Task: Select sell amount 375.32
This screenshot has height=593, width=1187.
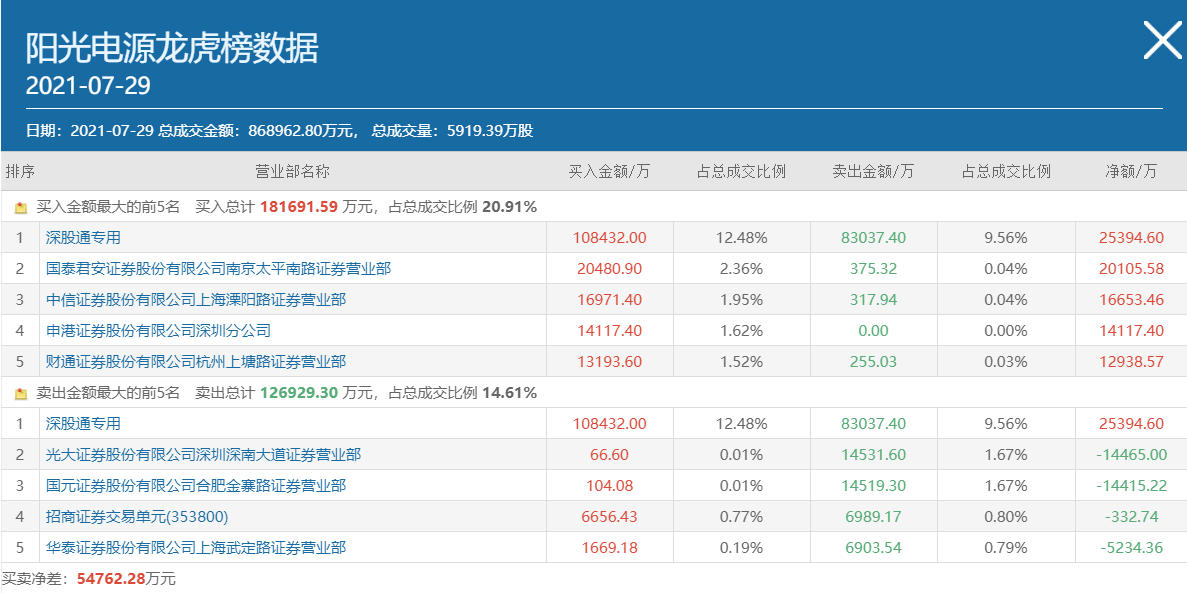Action: [873, 269]
